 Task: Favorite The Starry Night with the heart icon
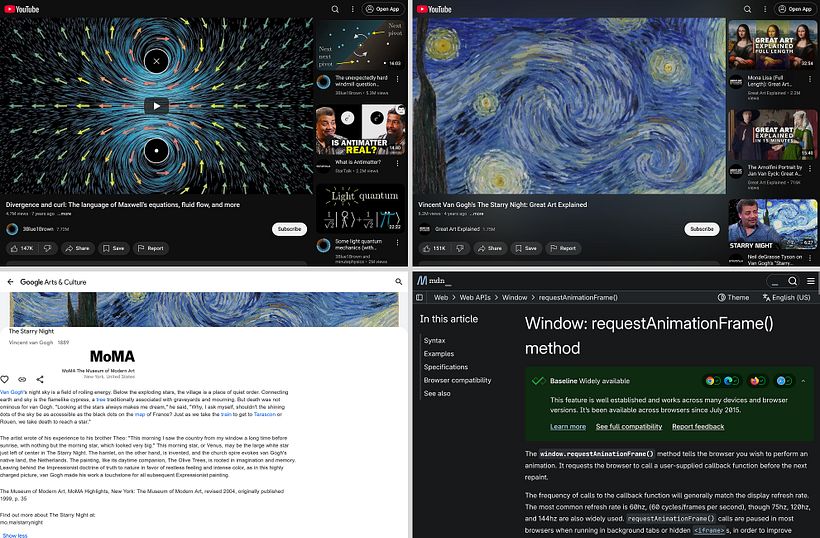point(5,379)
